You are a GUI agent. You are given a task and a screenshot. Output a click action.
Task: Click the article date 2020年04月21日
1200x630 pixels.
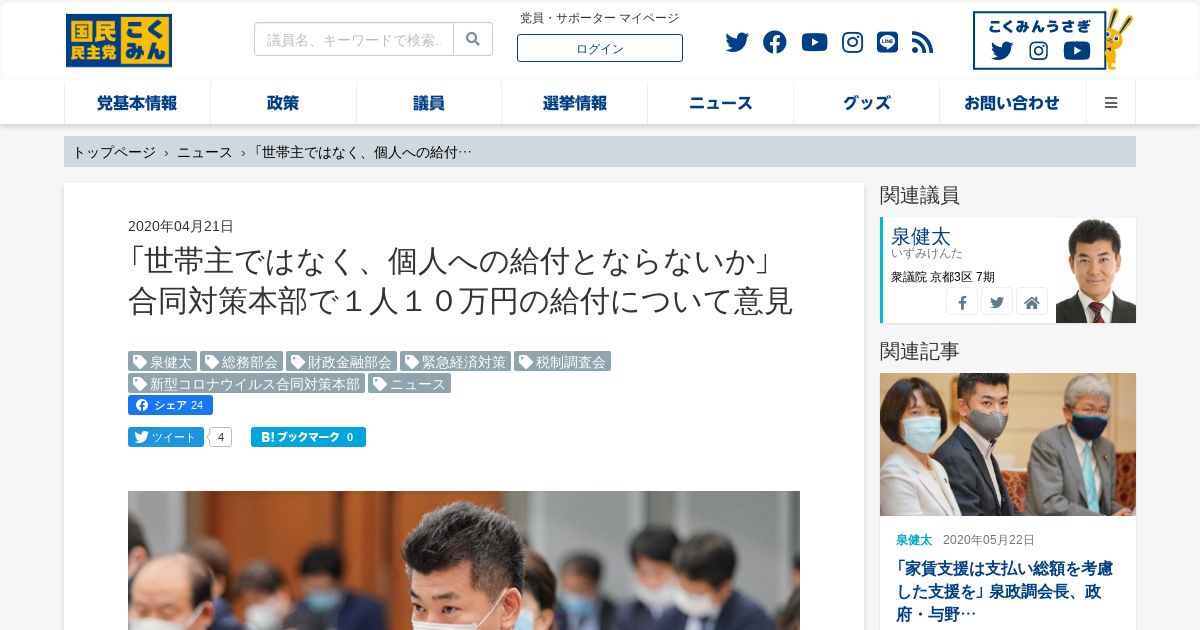(x=181, y=226)
